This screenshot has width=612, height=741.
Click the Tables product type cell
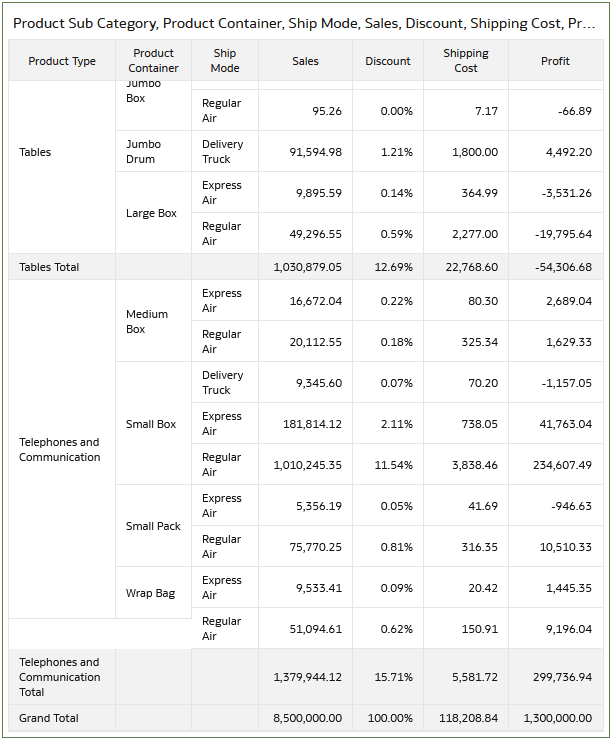pos(35,152)
